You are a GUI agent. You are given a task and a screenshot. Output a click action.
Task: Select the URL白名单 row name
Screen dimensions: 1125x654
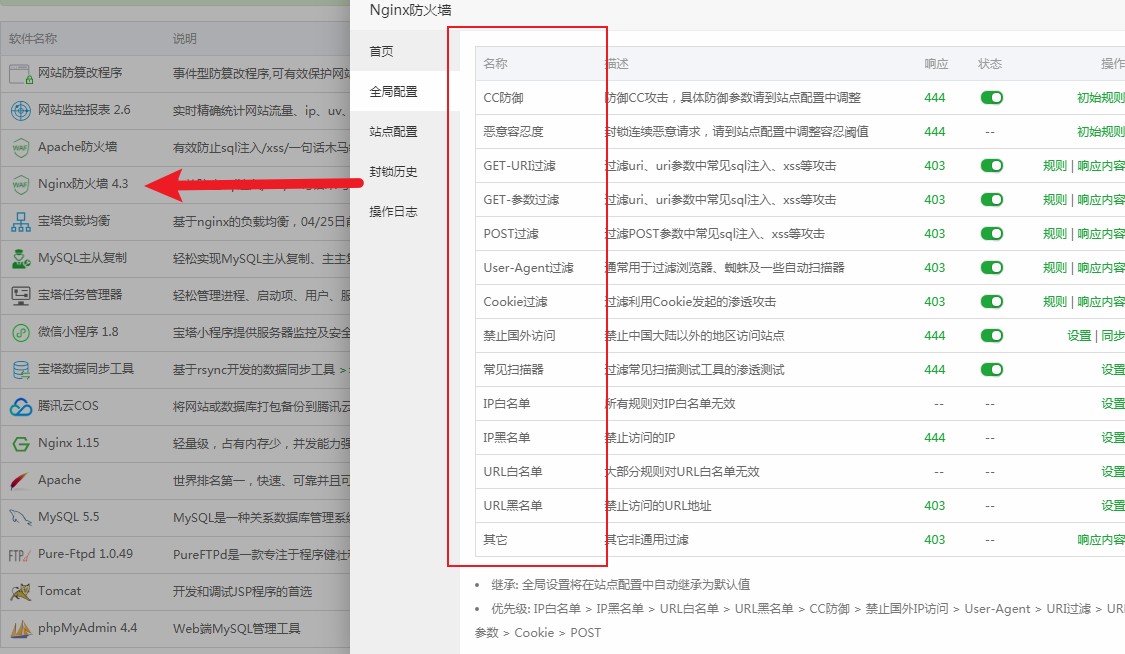pyautogui.click(x=512, y=472)
